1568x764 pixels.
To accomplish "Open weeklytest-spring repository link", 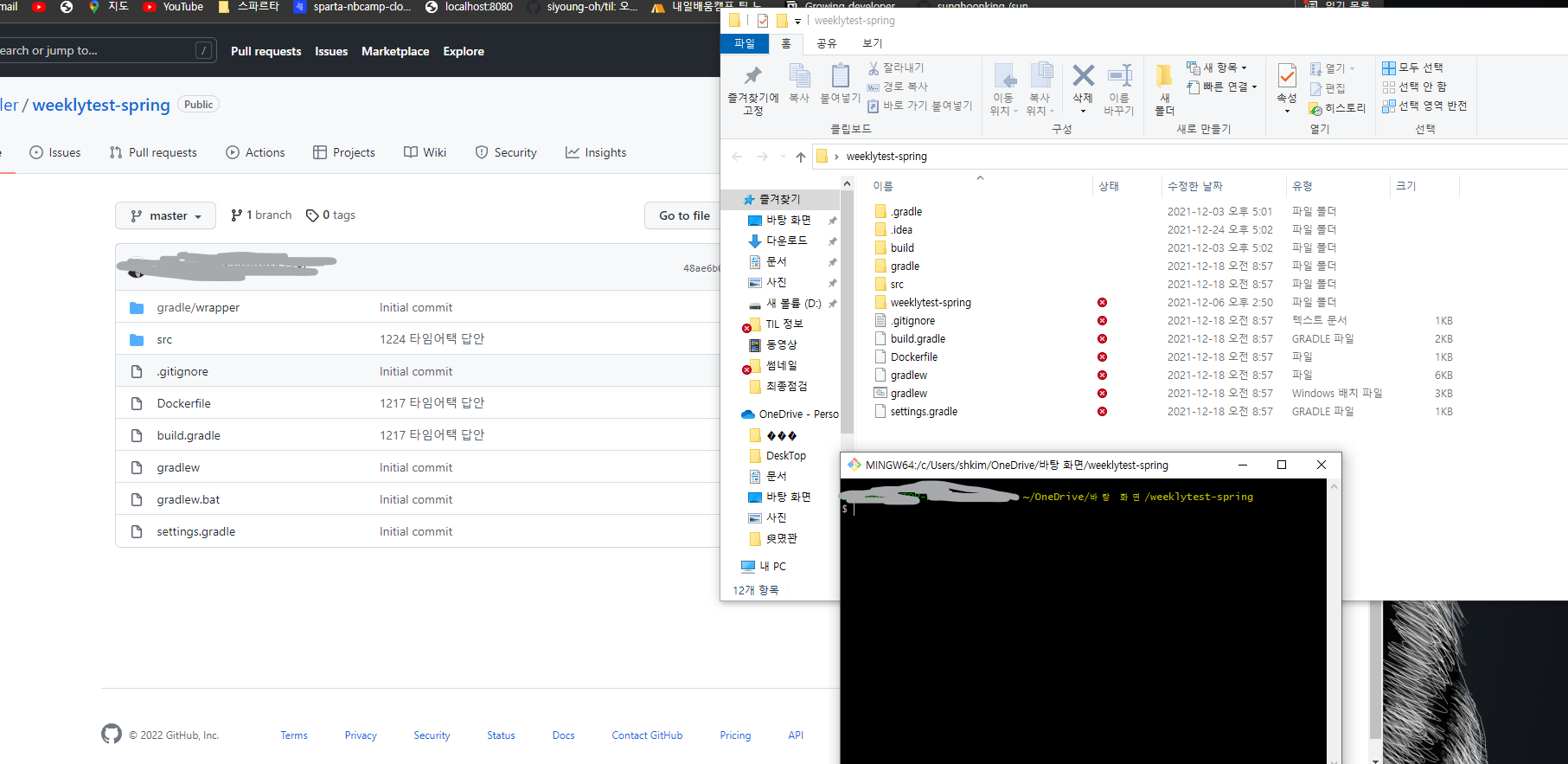I will pos(101,105).
